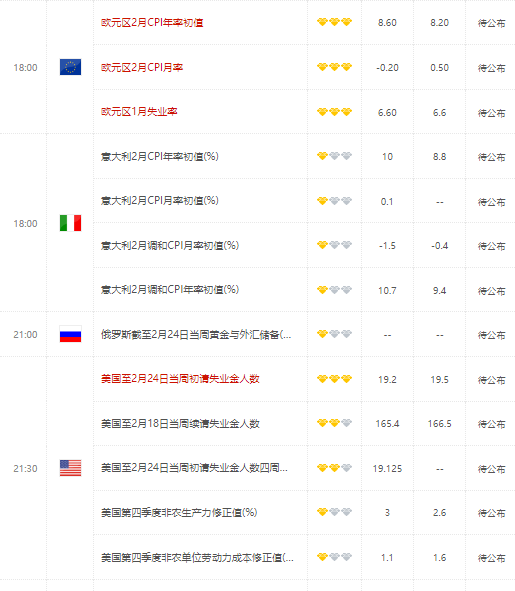Select the 18:00 time for Italy
The image size is (515, 591).
[25, 224]
